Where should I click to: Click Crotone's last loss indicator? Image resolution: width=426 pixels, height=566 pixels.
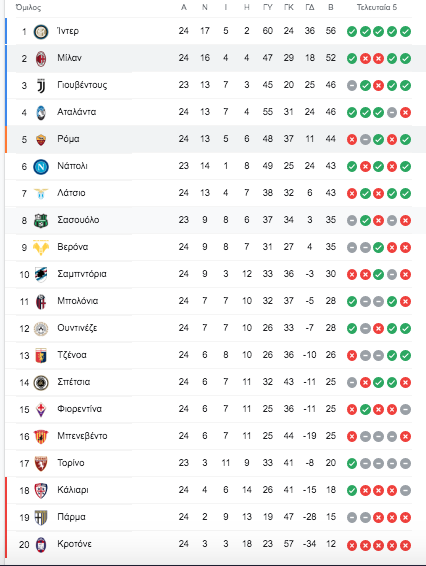[405, 545]
